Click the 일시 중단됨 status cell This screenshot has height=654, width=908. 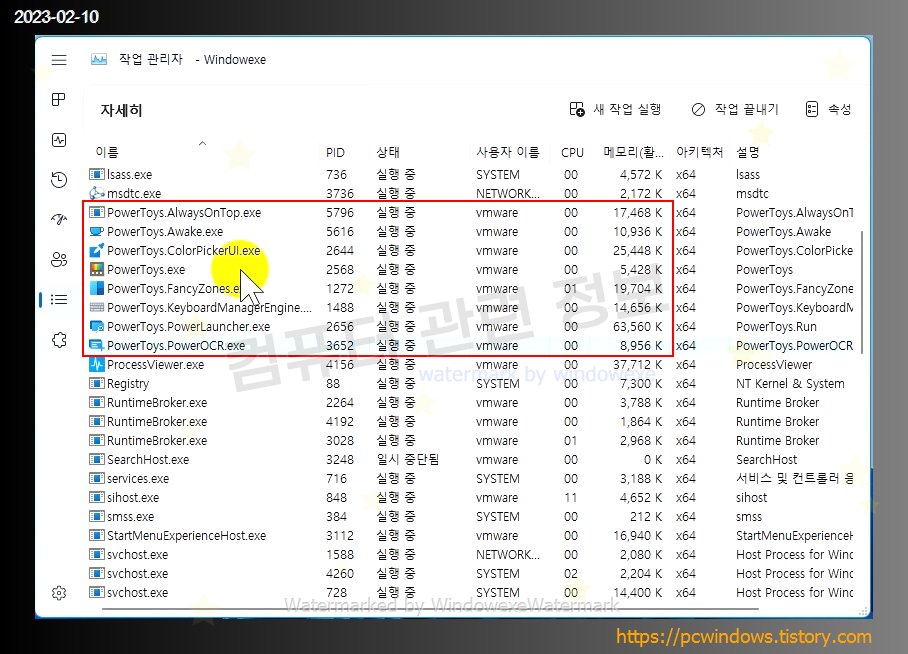[408, 459]
